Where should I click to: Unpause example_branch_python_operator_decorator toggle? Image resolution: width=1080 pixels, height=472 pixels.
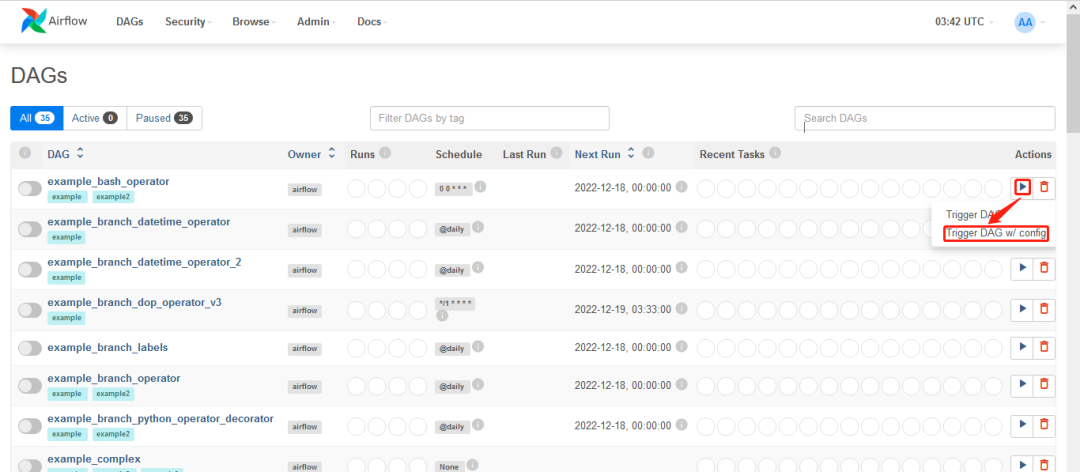pos(30,427)
